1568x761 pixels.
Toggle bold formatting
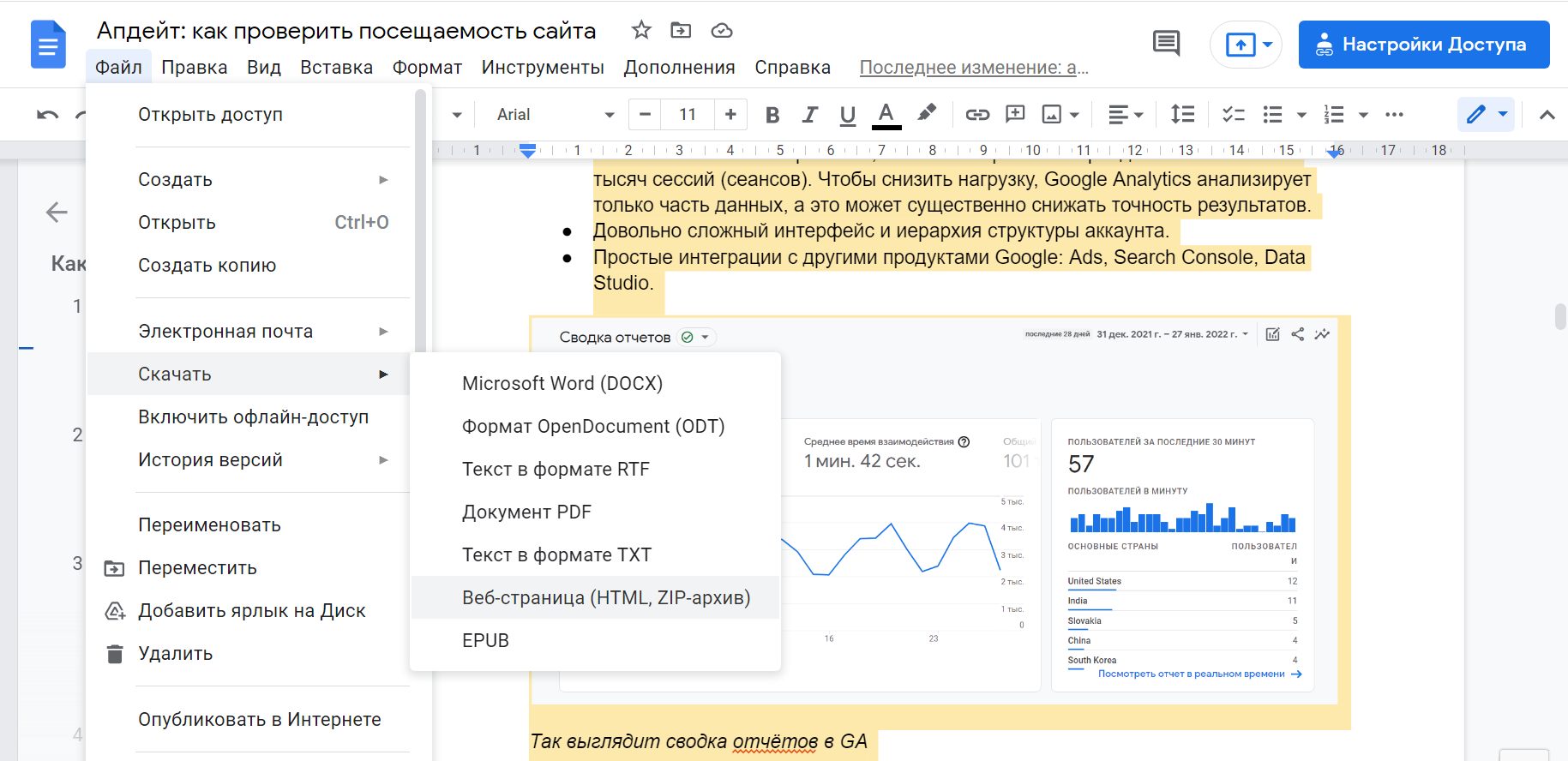pos(772,115)
